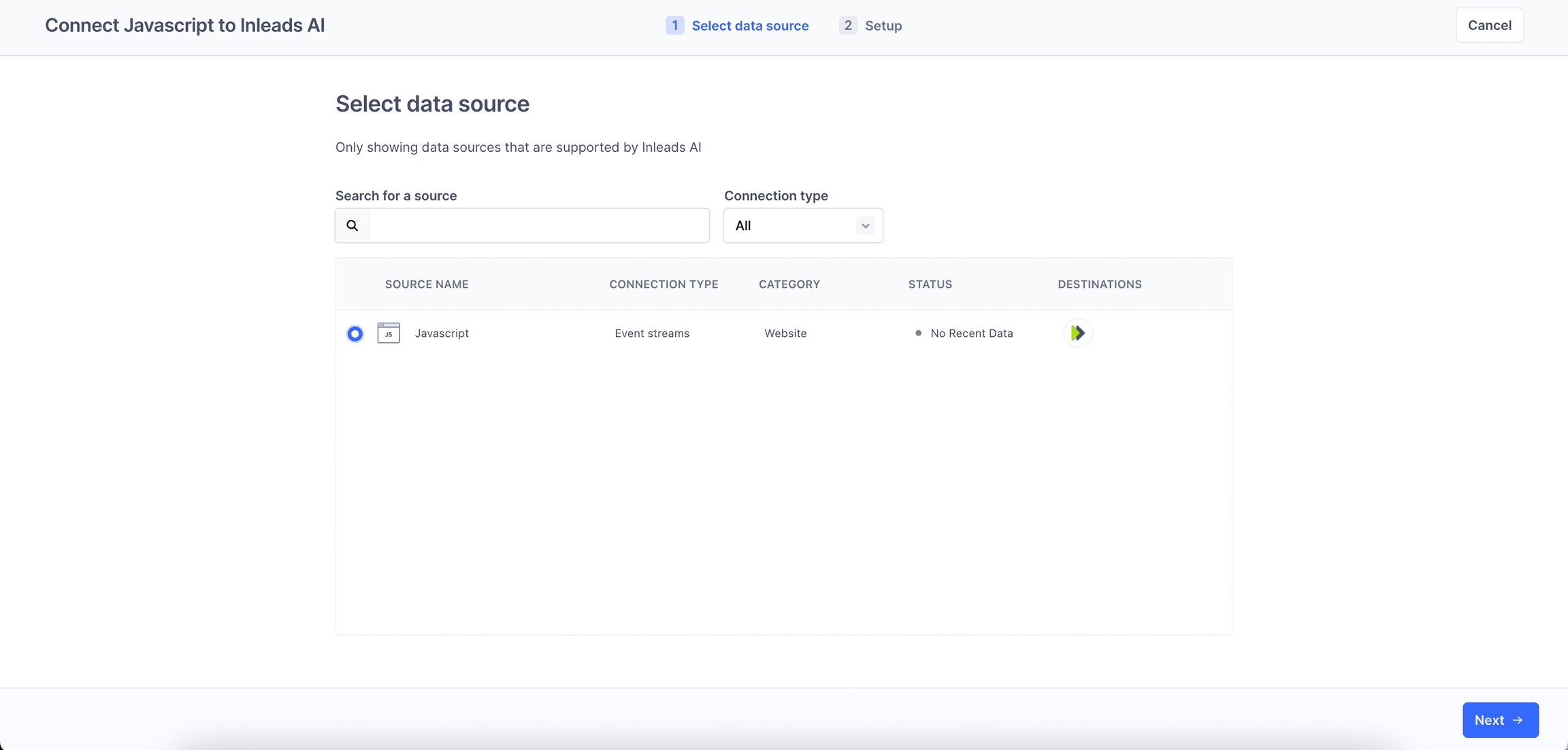1568x750 pixels.
Task: Select the Javascript source radio button
Action: tap(355, 333)
